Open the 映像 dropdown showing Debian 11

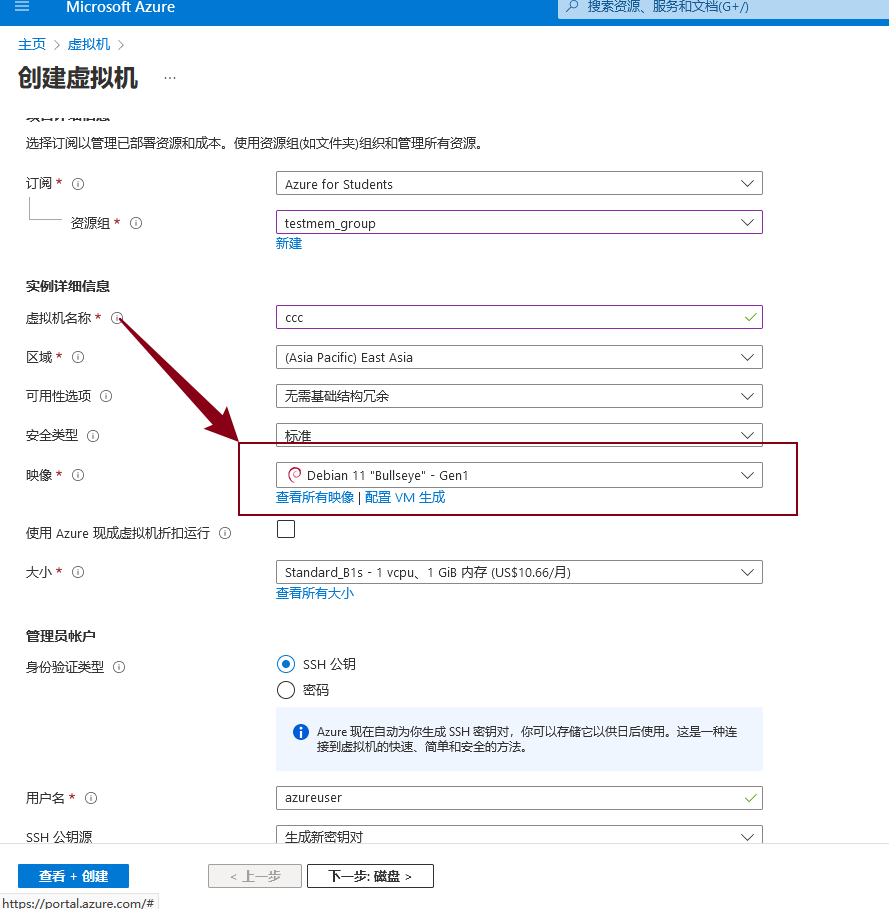click(x=518, y=475)
